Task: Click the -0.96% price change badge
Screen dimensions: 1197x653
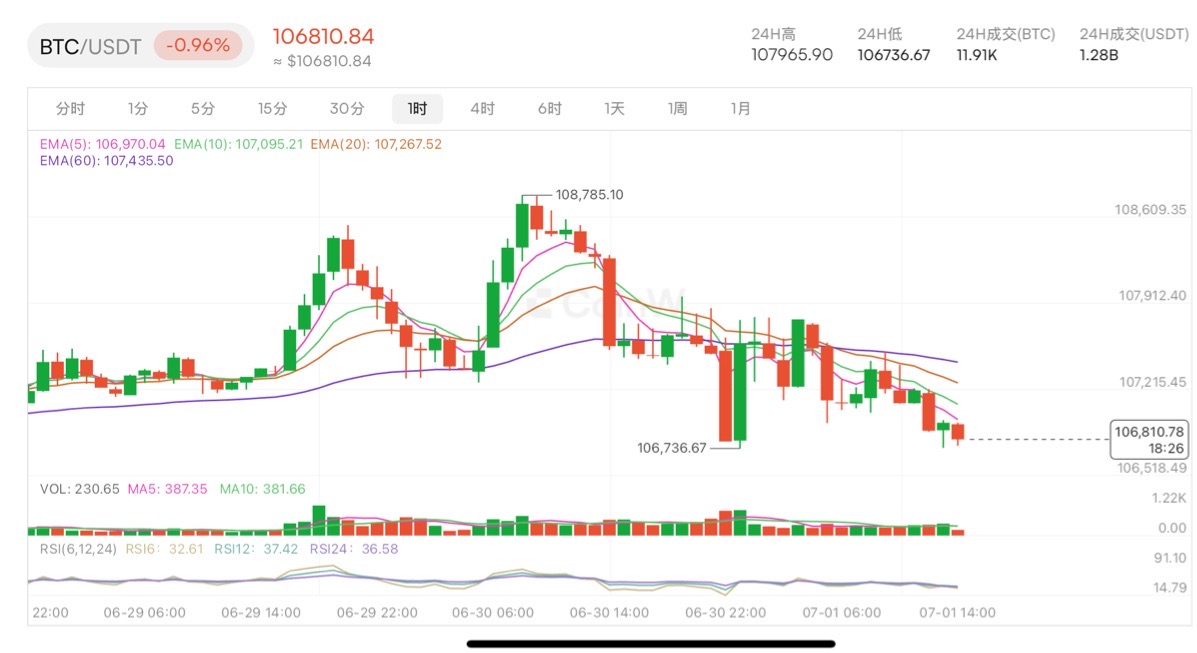Action: tap(199, 45)
